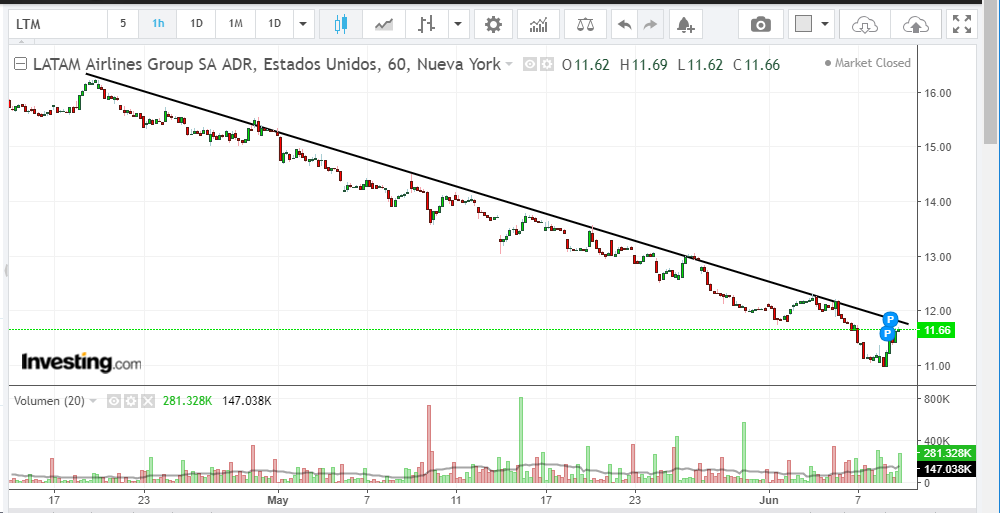
Task: Click the 16.00 price axis value
Action: pyautogui.click(x=937, y=93)
